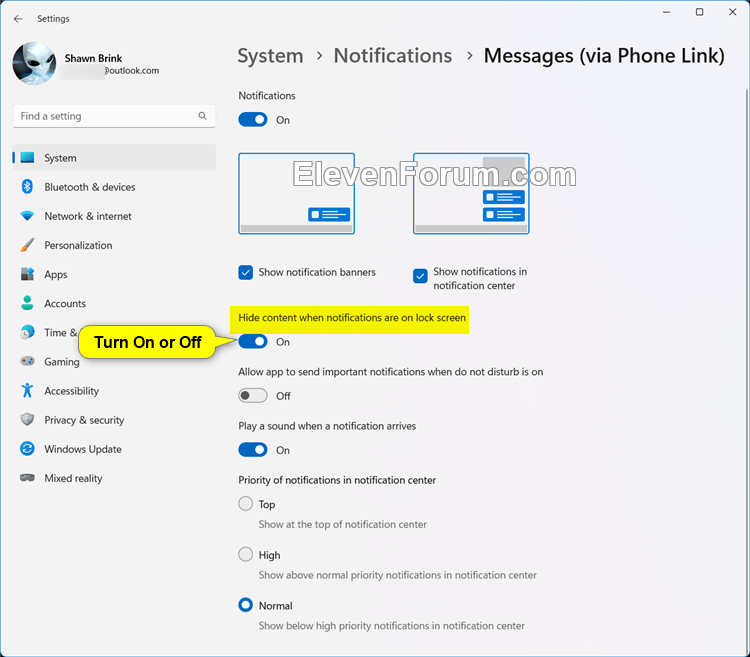The width and height of the screenshot is (750, 657).
Task: Click the Privacy shield icon
Action: (27, 419)
